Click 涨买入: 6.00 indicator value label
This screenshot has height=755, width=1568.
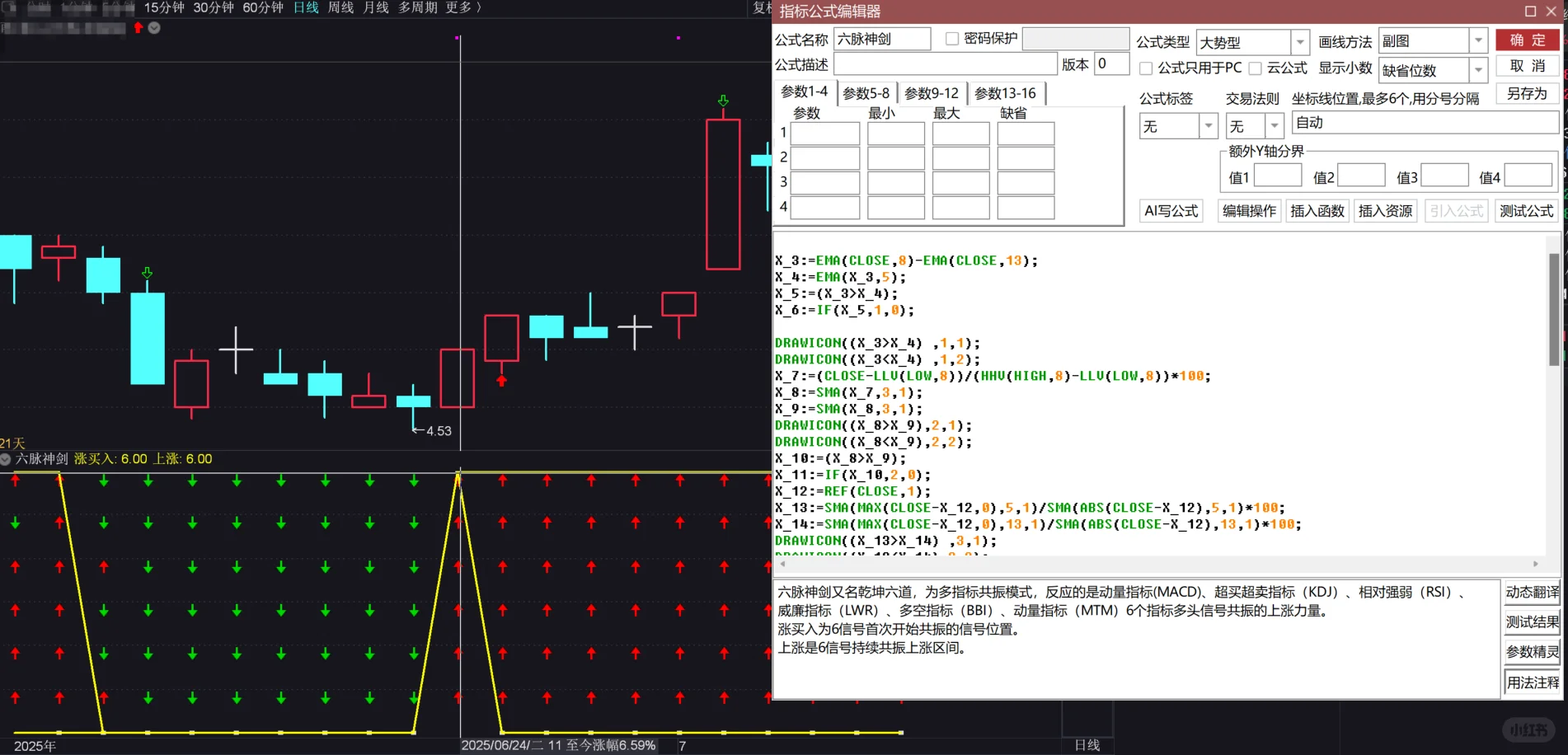pyautogui.click(x=110, y=459)
